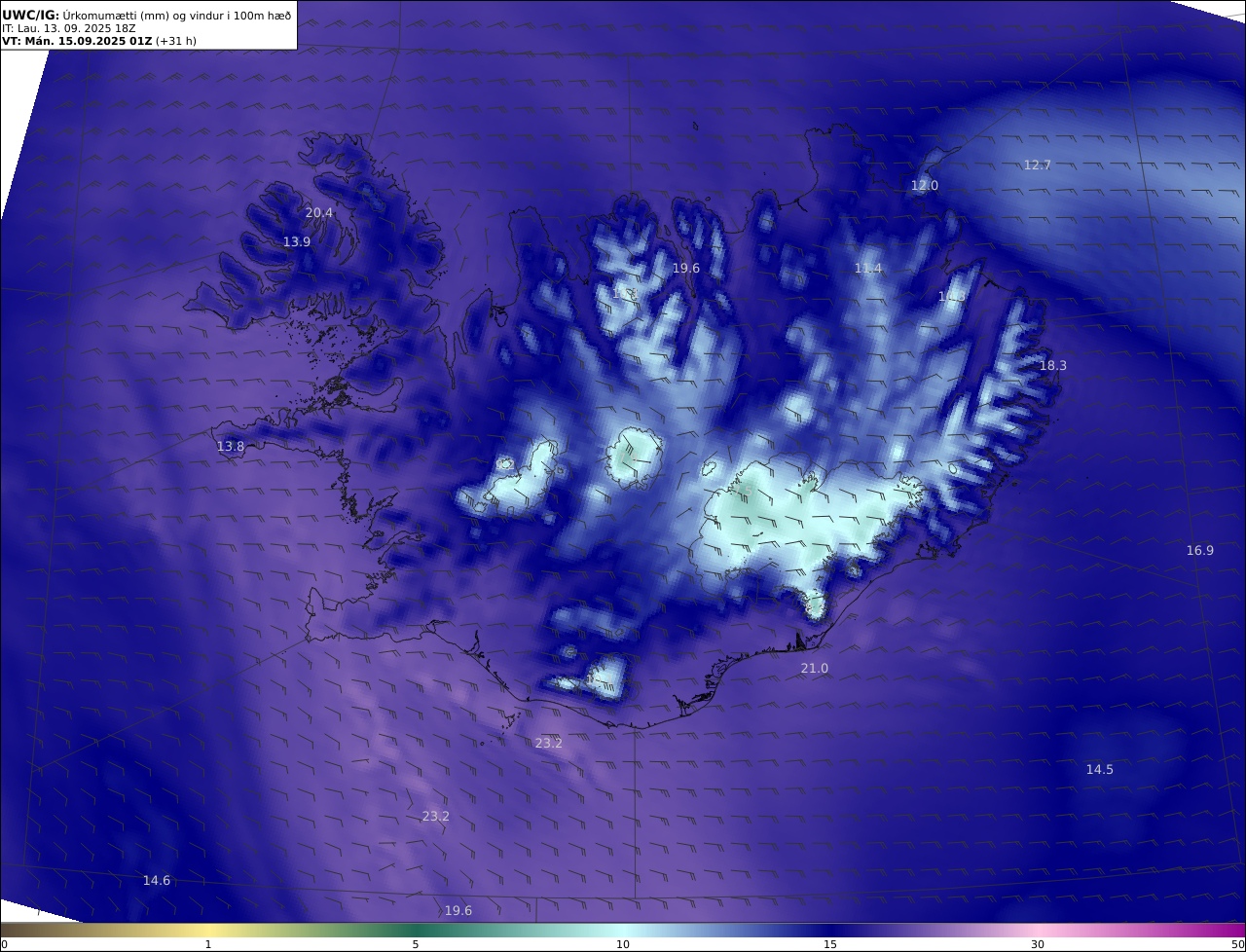
Task: Click the colour scale tick label 15
Action: pyautogui.click(x=830, y=944)
